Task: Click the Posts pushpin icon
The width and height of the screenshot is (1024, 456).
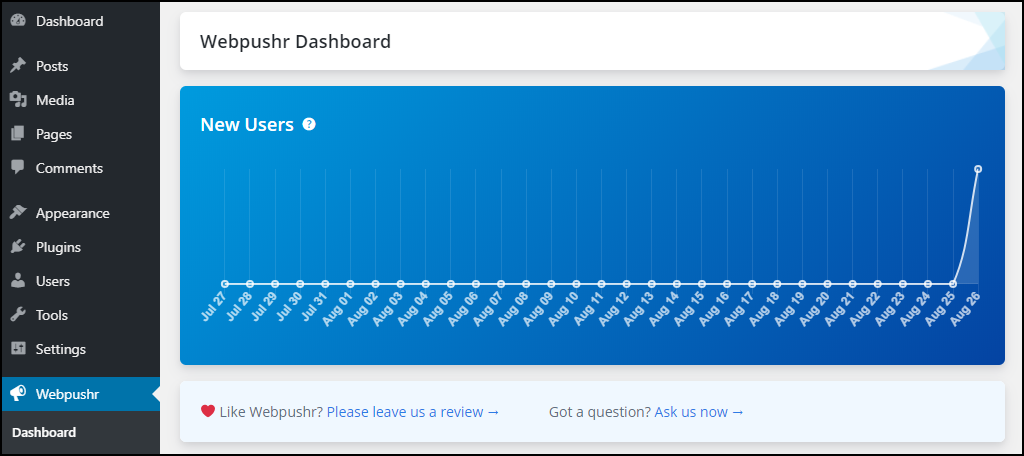Action: point(18,66)
